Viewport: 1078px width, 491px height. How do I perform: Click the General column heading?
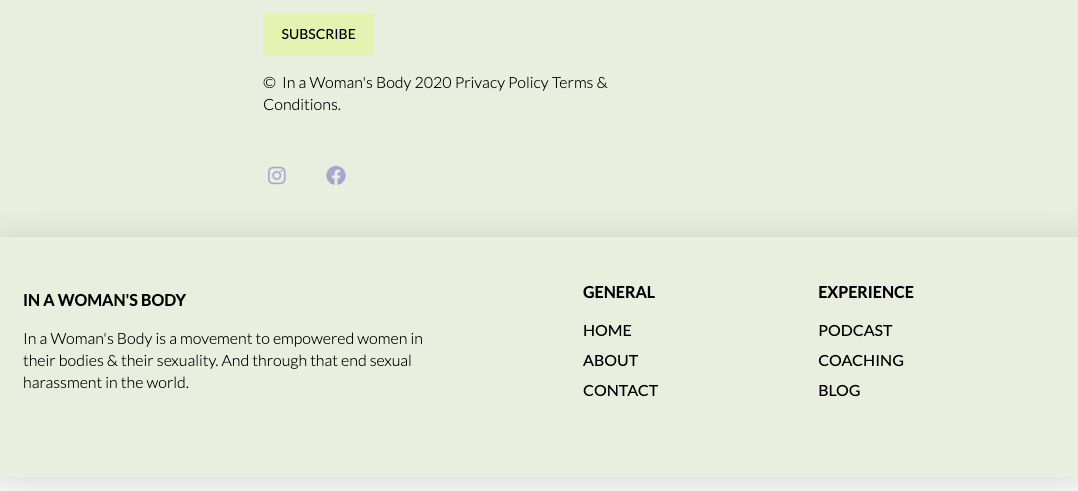(x=619, y=292)
